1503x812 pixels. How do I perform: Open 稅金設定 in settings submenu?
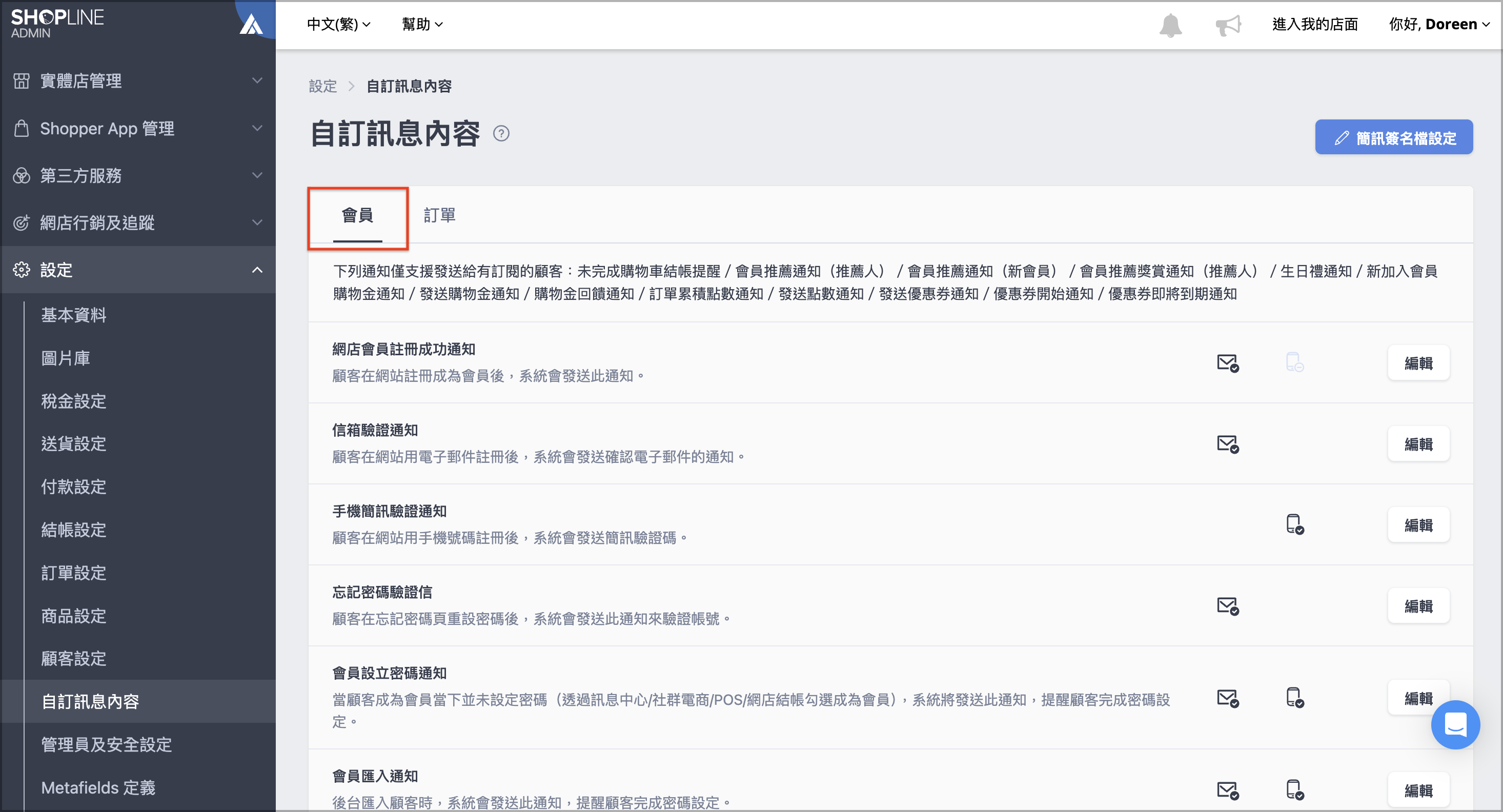pos(73,401)
